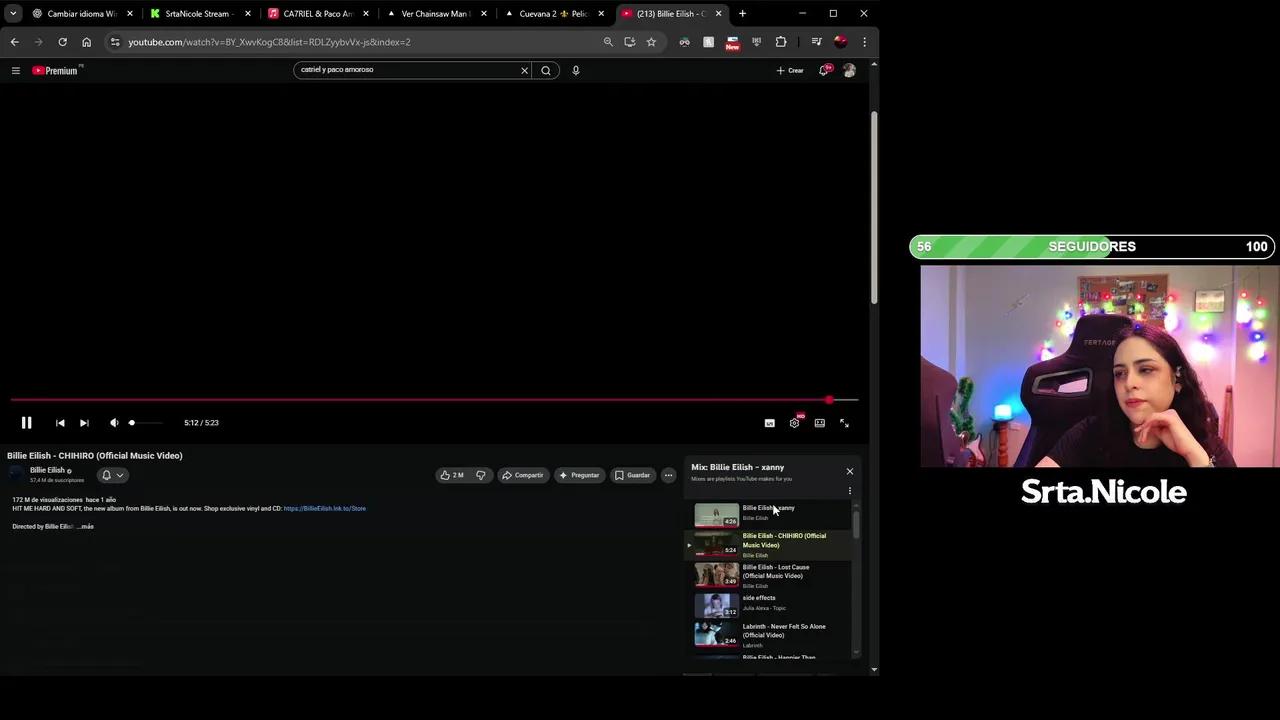
Task: Mute the video using the speaker icon
Action: 114,423
